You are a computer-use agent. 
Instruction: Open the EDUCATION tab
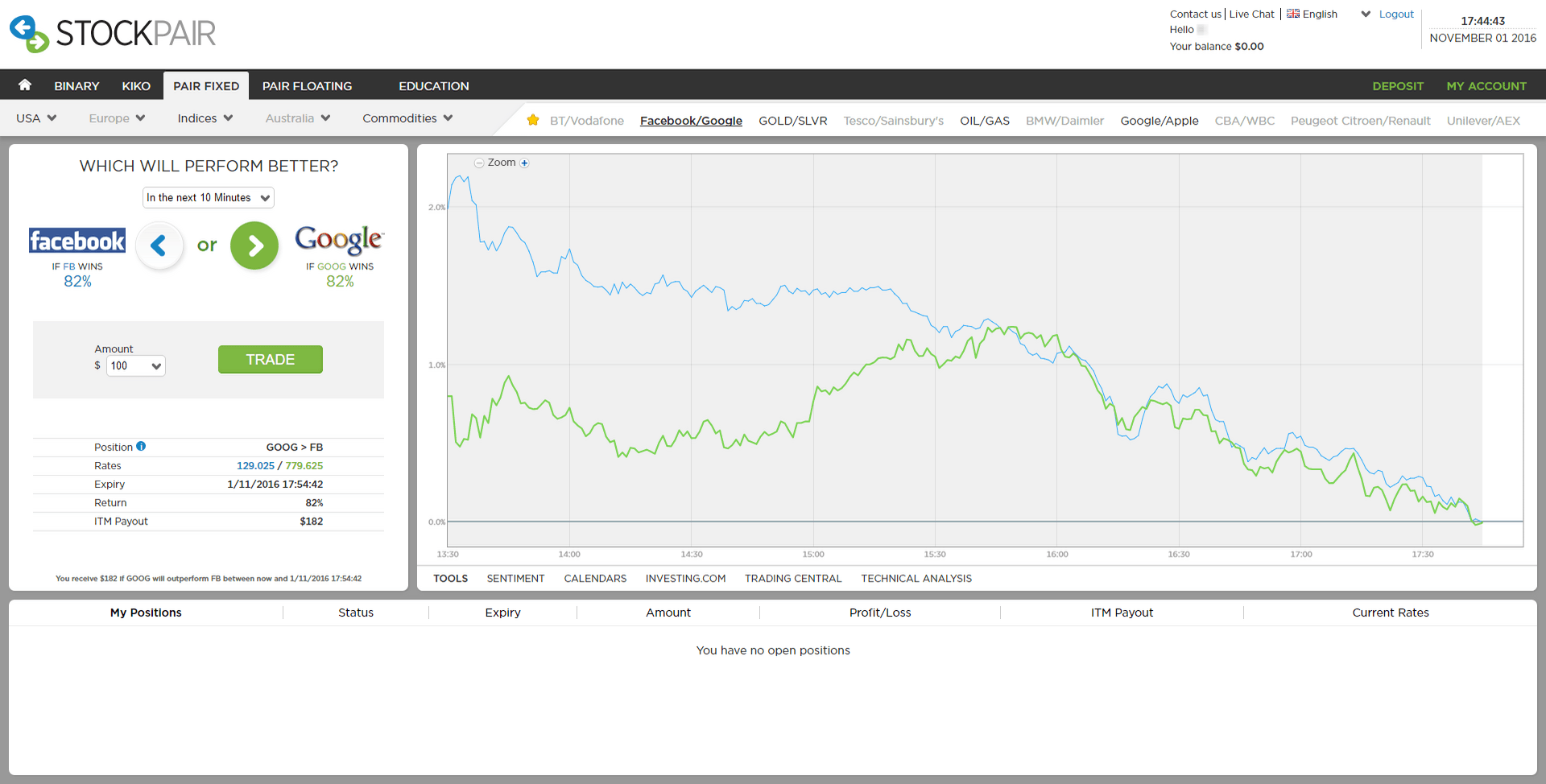click(x=434, y=86)
